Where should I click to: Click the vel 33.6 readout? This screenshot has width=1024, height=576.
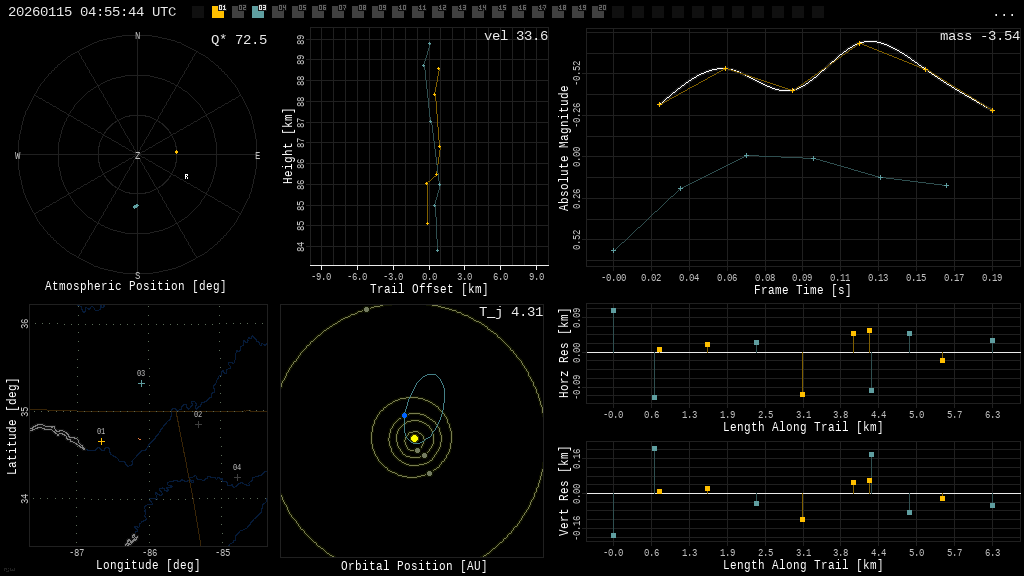pos(516,36)
